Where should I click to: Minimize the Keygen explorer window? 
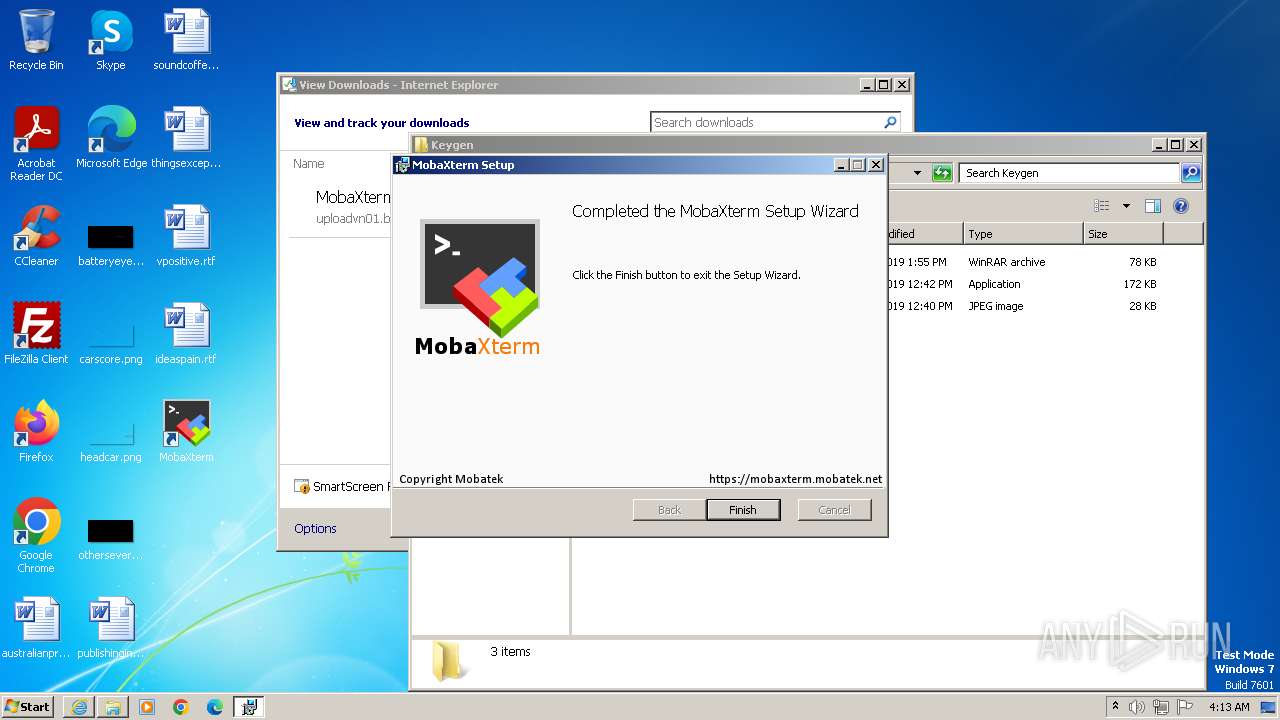pos(1160,145)
